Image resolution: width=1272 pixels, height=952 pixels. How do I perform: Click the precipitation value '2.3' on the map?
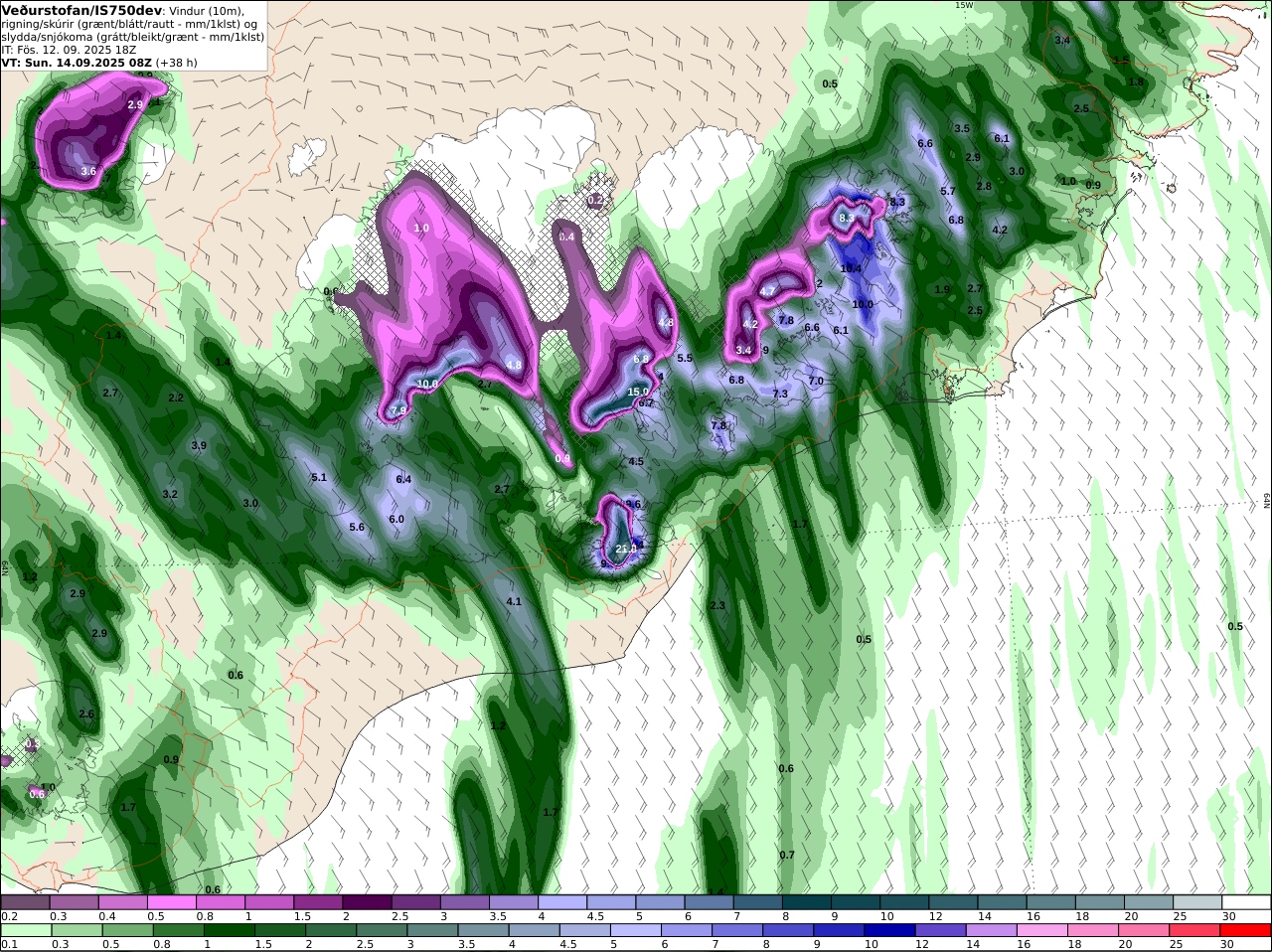pos(717,605)
